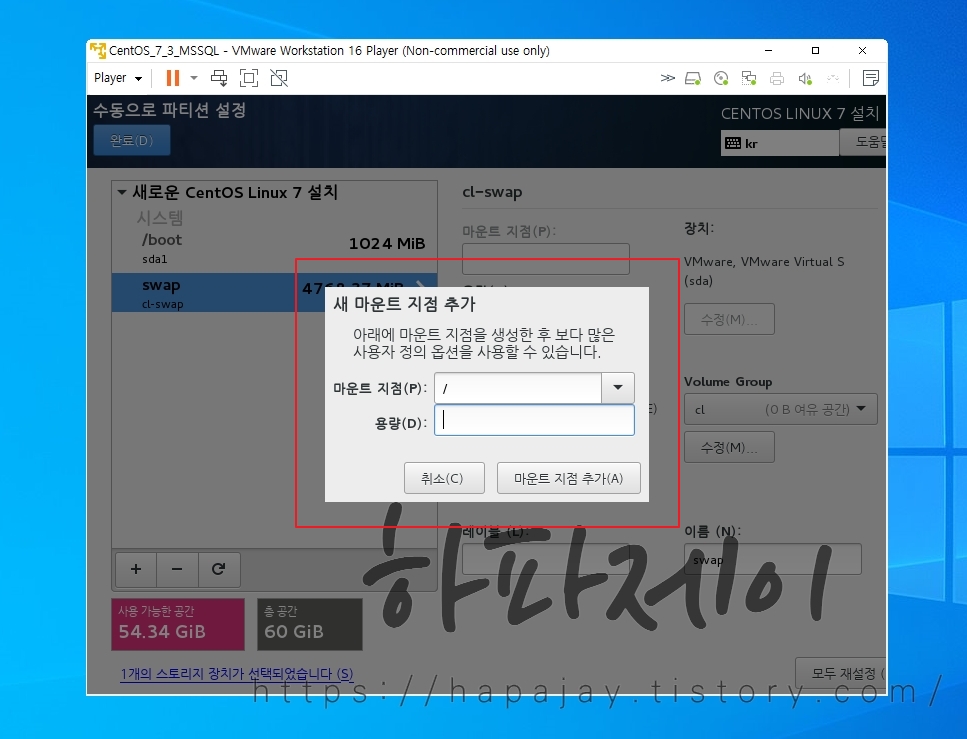Image resolution: width=967 pixels, height=739 pixels.
Task: Click the 1024 MiB size value
Action: click(387, 244)
